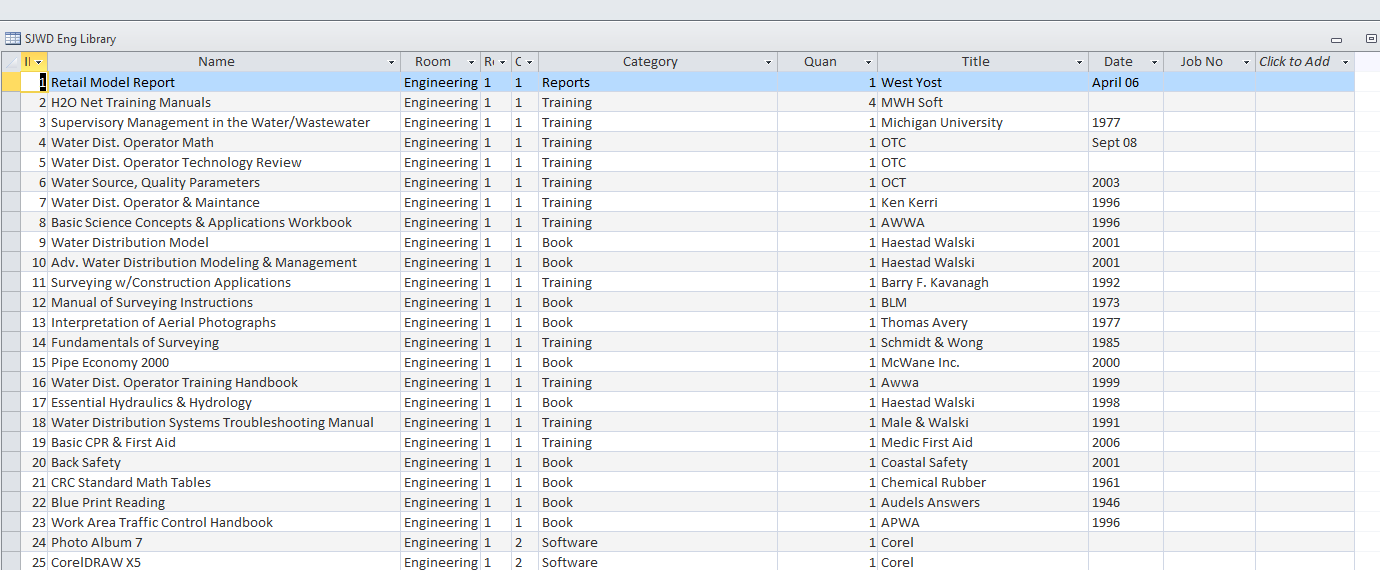This screenshot has width=1380, height=570.
Task: Select 'Essential Hydraulics & Hydrology' cell
Action: 224,402
